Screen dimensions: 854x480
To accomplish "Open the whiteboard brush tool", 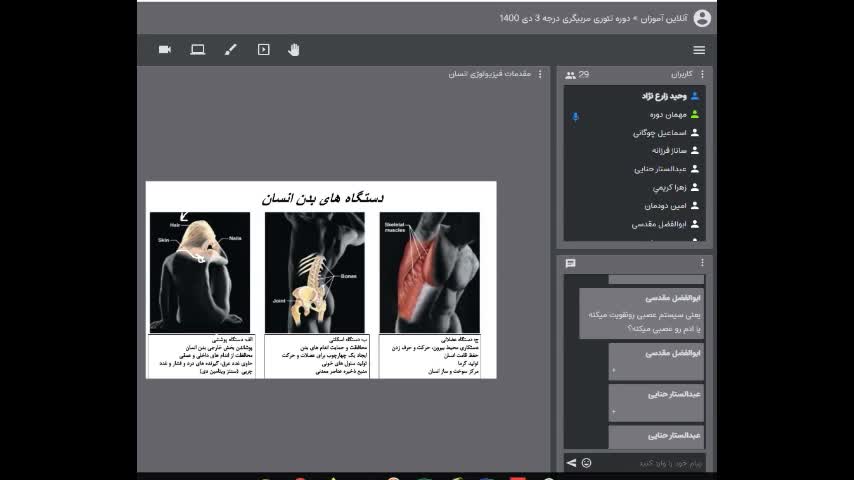I will point(230,49).
